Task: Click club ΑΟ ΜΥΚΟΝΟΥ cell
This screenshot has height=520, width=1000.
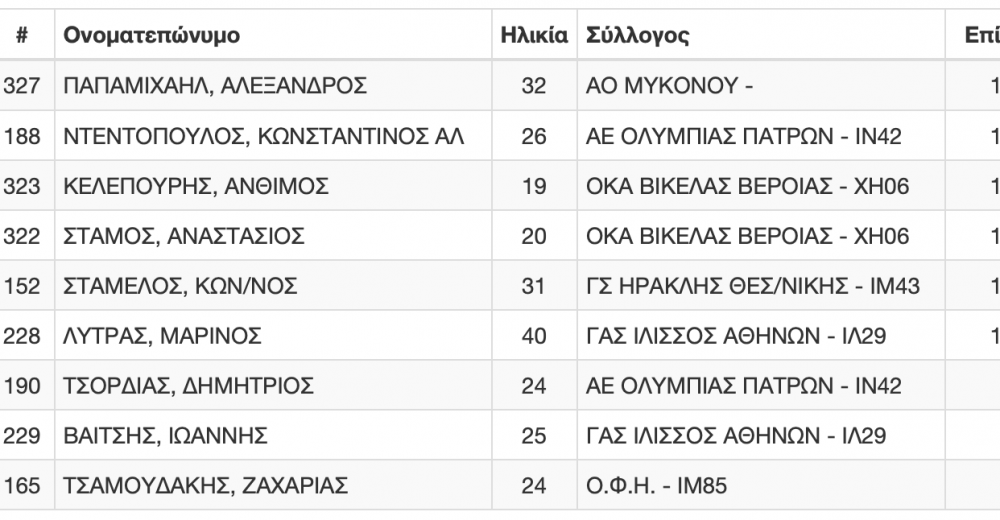Action: click(670, 85)
